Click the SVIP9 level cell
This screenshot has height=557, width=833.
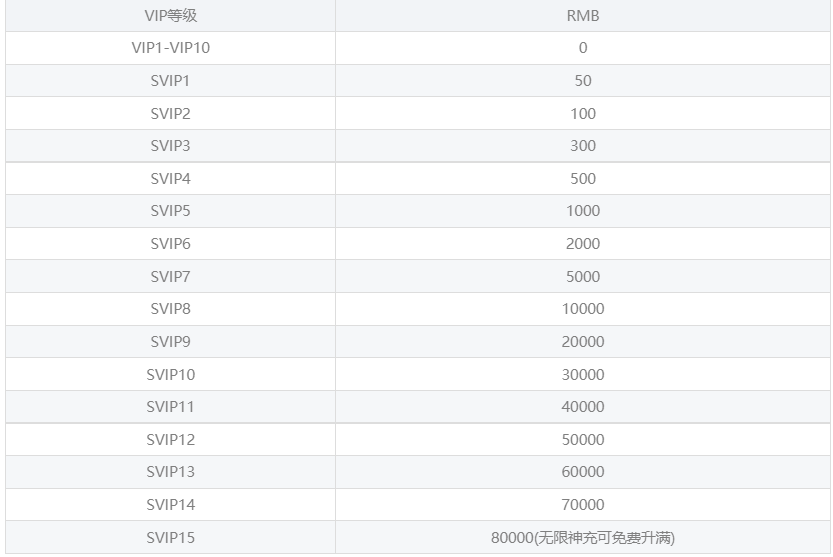click(170, 342)
